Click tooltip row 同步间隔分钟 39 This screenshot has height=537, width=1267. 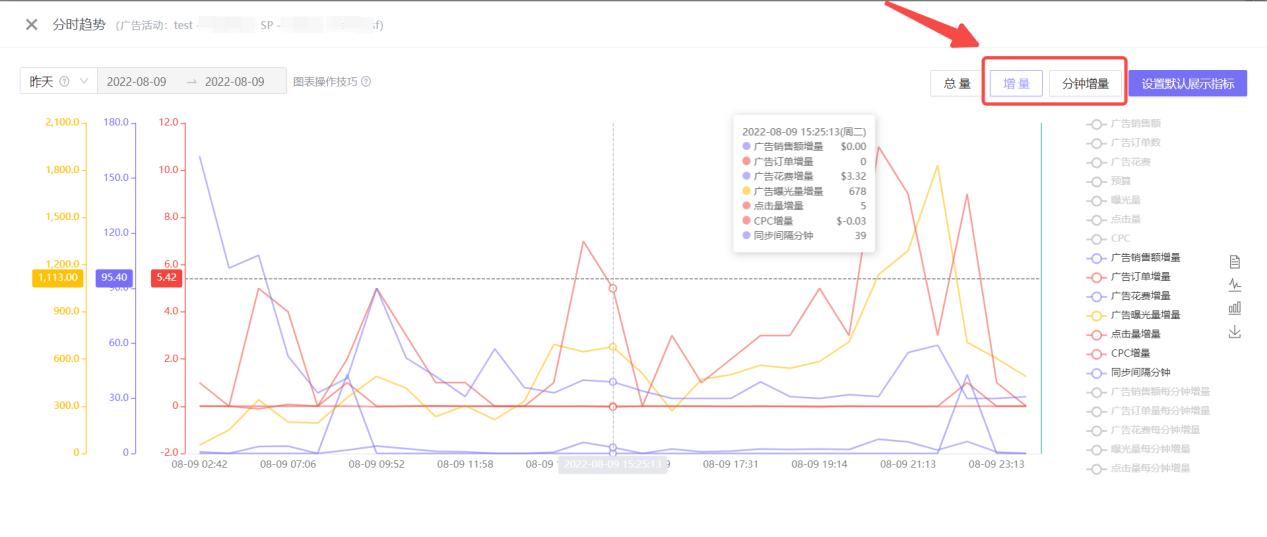(x=804, y=236)
